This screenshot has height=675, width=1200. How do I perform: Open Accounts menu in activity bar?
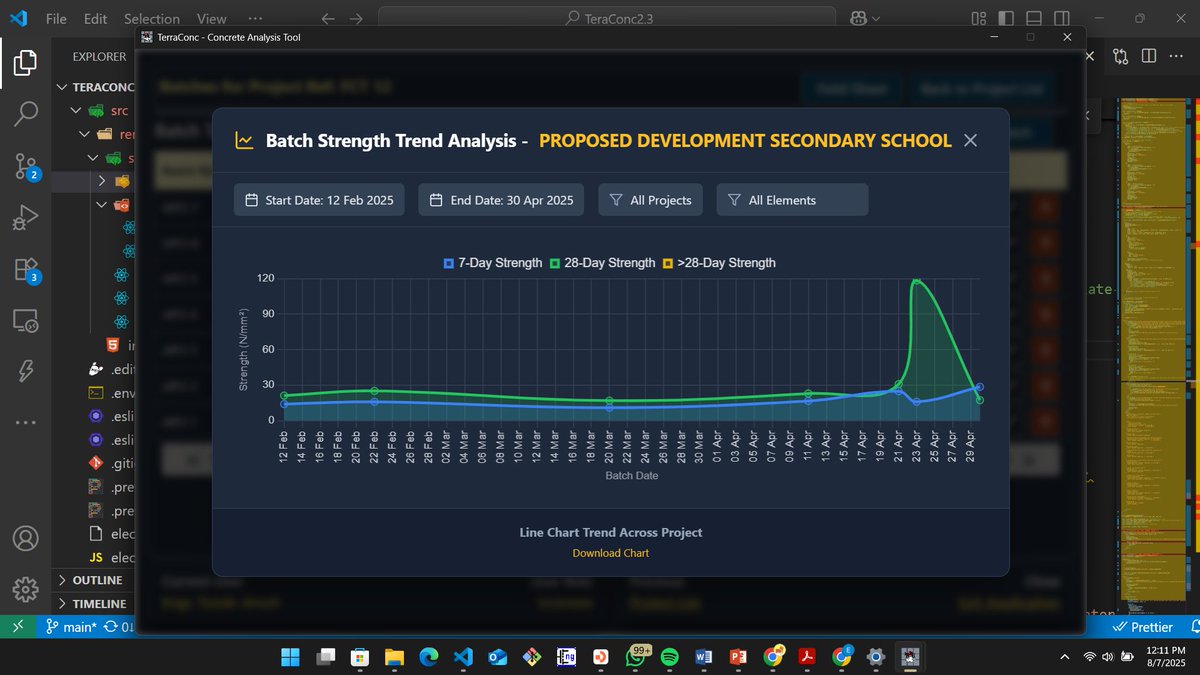point(25,538)
